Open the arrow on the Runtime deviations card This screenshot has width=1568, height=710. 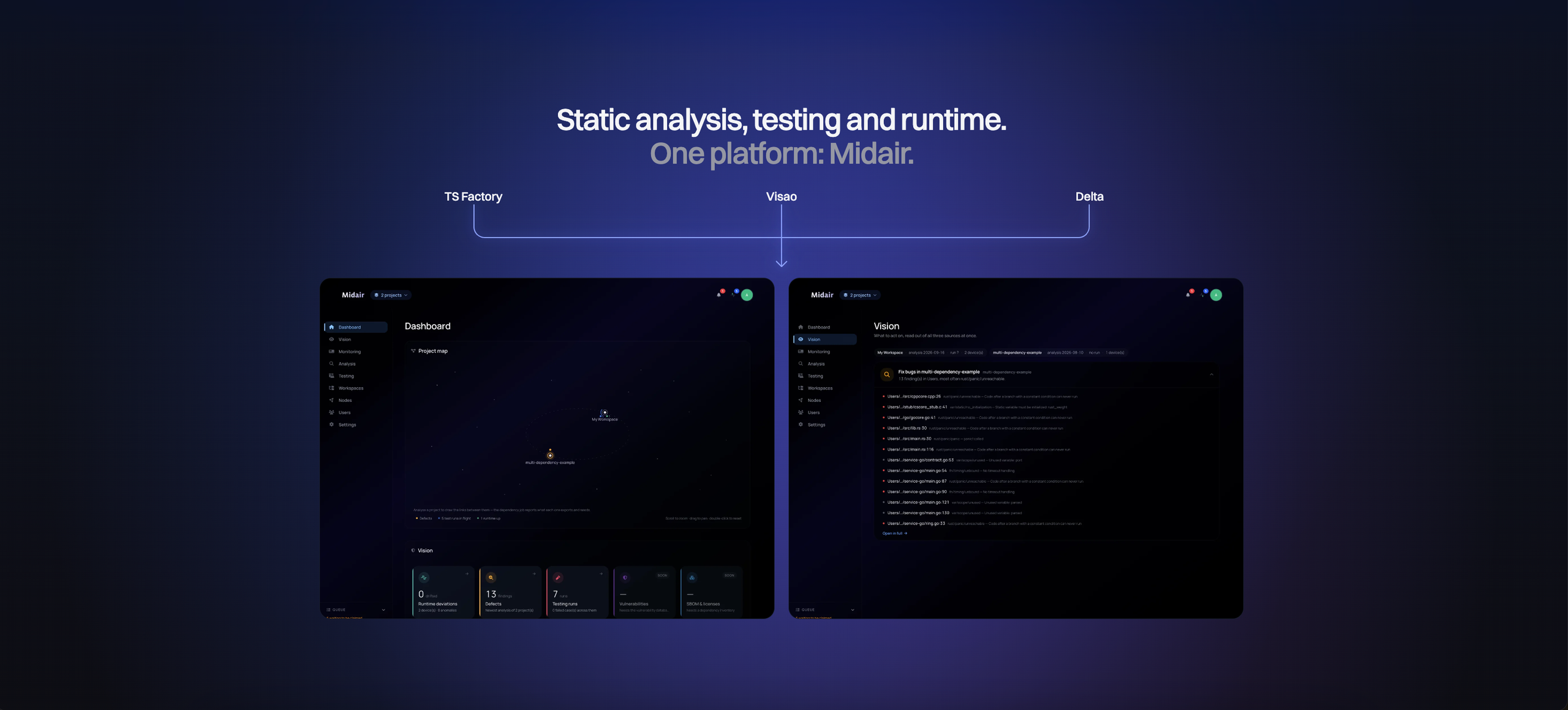tap(467, 574)
